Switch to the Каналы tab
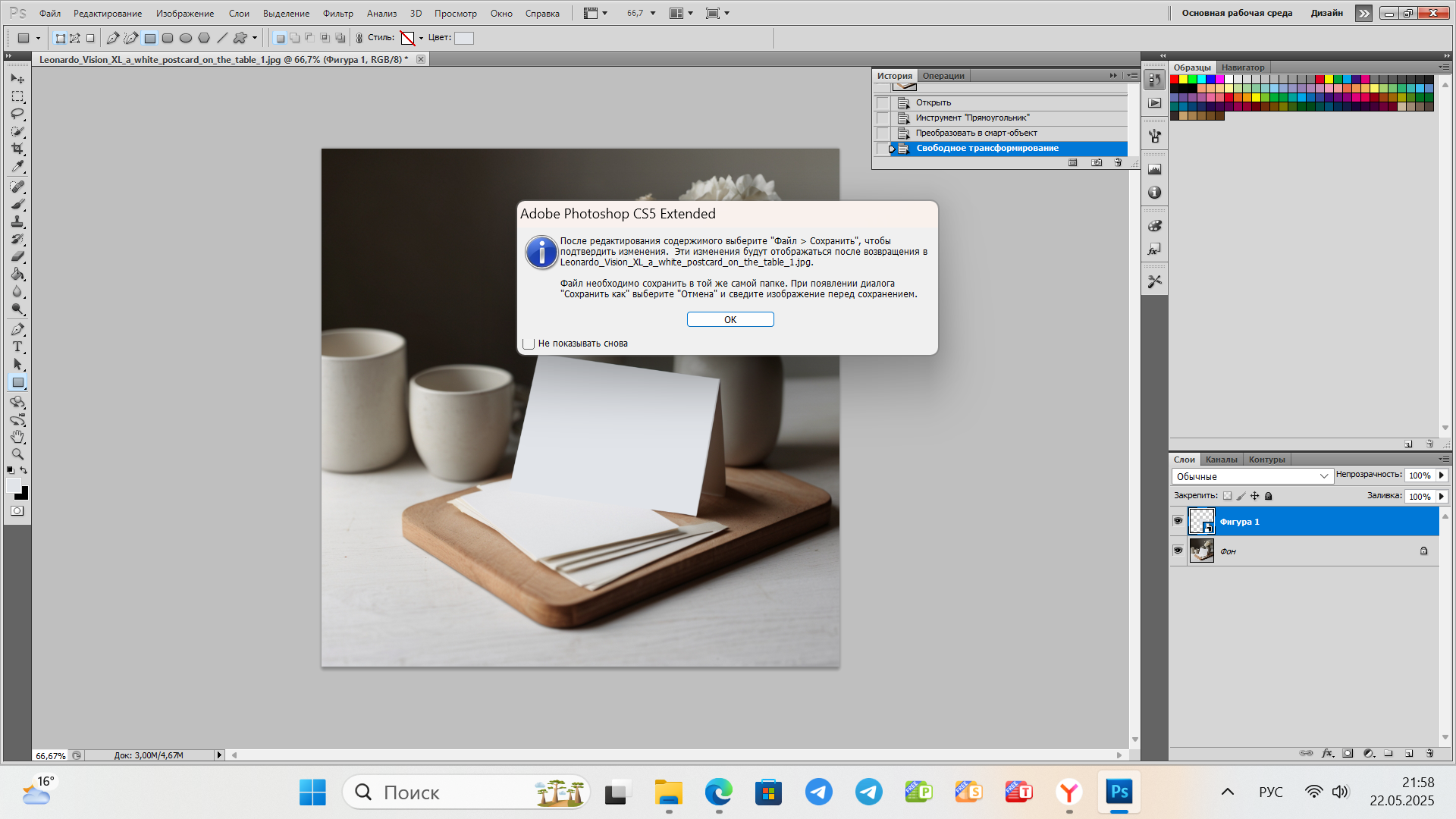1456x819 pixels. pyautogui.click(x=1221, y=460)
